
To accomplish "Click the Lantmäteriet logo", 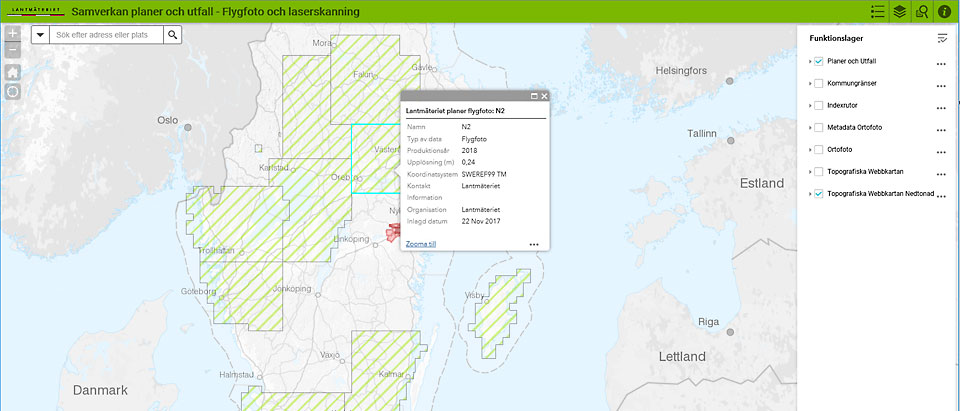I will tap(34, 12).
